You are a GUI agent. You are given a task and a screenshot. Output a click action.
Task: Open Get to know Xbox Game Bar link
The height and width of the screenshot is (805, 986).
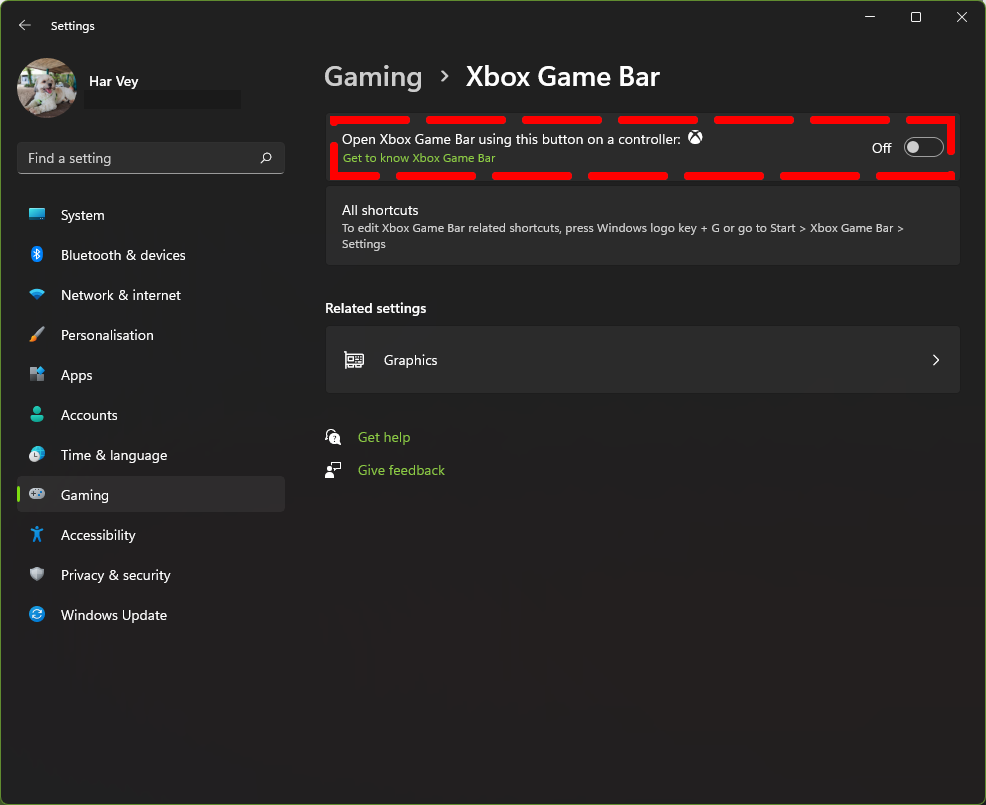coord(419,158)
